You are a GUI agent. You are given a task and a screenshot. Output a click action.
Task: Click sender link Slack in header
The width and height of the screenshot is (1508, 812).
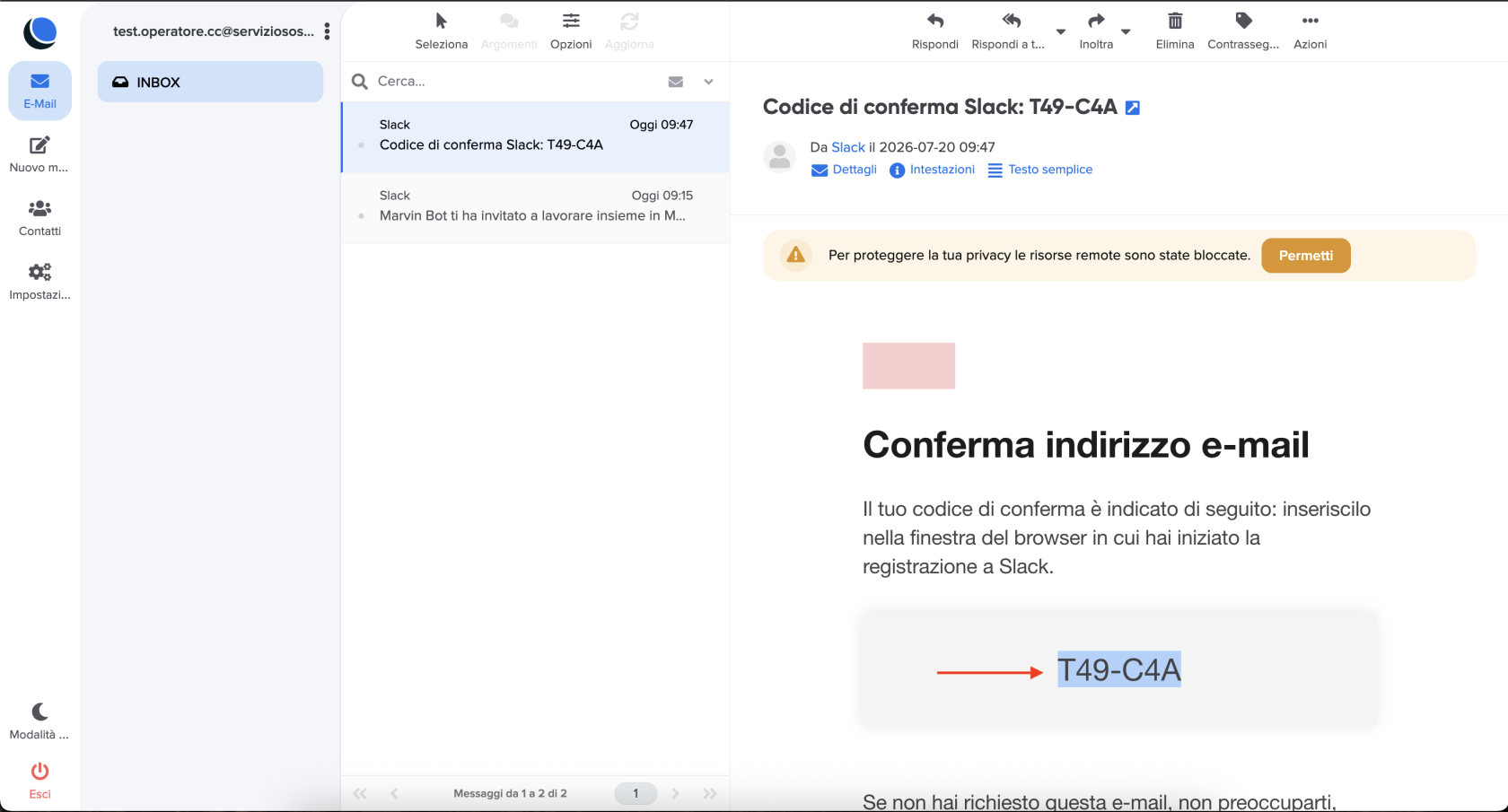pos(848,147)
